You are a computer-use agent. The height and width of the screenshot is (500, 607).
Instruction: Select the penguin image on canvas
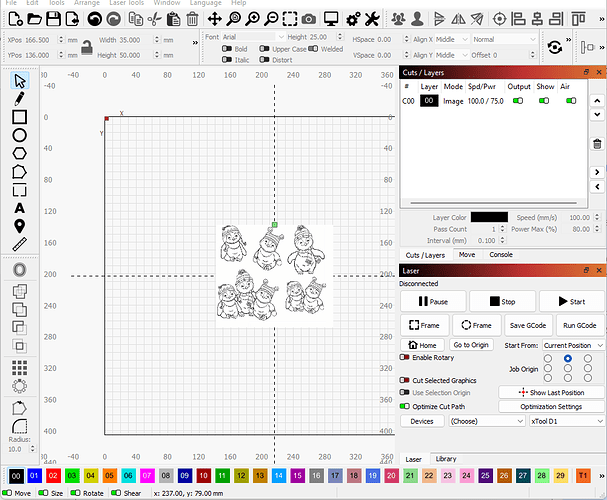pos(274,275)
